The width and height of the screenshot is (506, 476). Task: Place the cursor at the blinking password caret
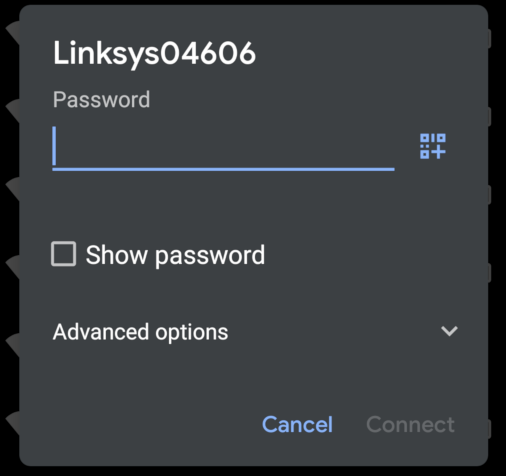click(x=54, y=146)
